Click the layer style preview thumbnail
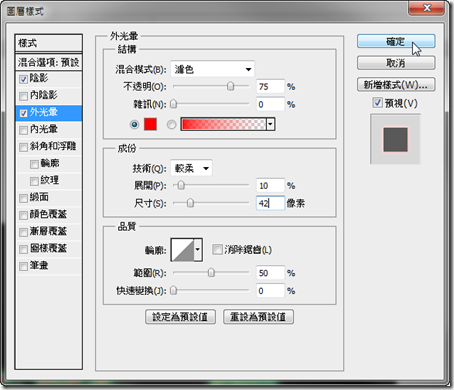Image resolution: width=454 pixels, height=390 pixels. (x=395, y=139)
